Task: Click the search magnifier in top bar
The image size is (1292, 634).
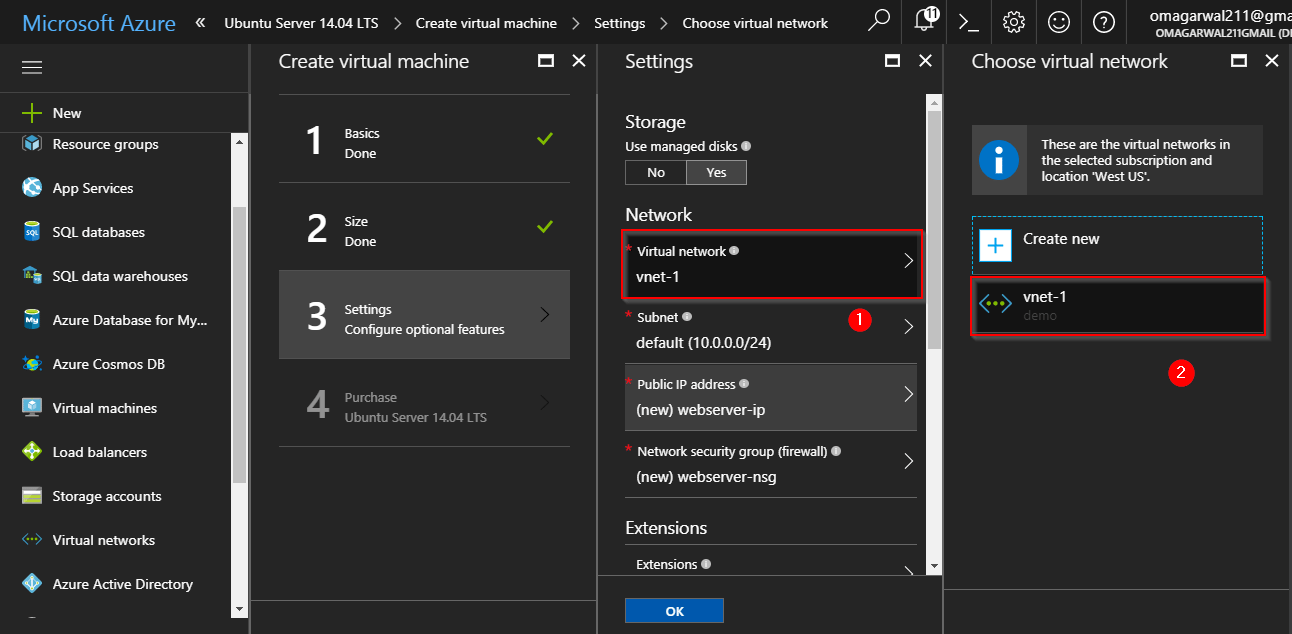Action: [878, 21]
